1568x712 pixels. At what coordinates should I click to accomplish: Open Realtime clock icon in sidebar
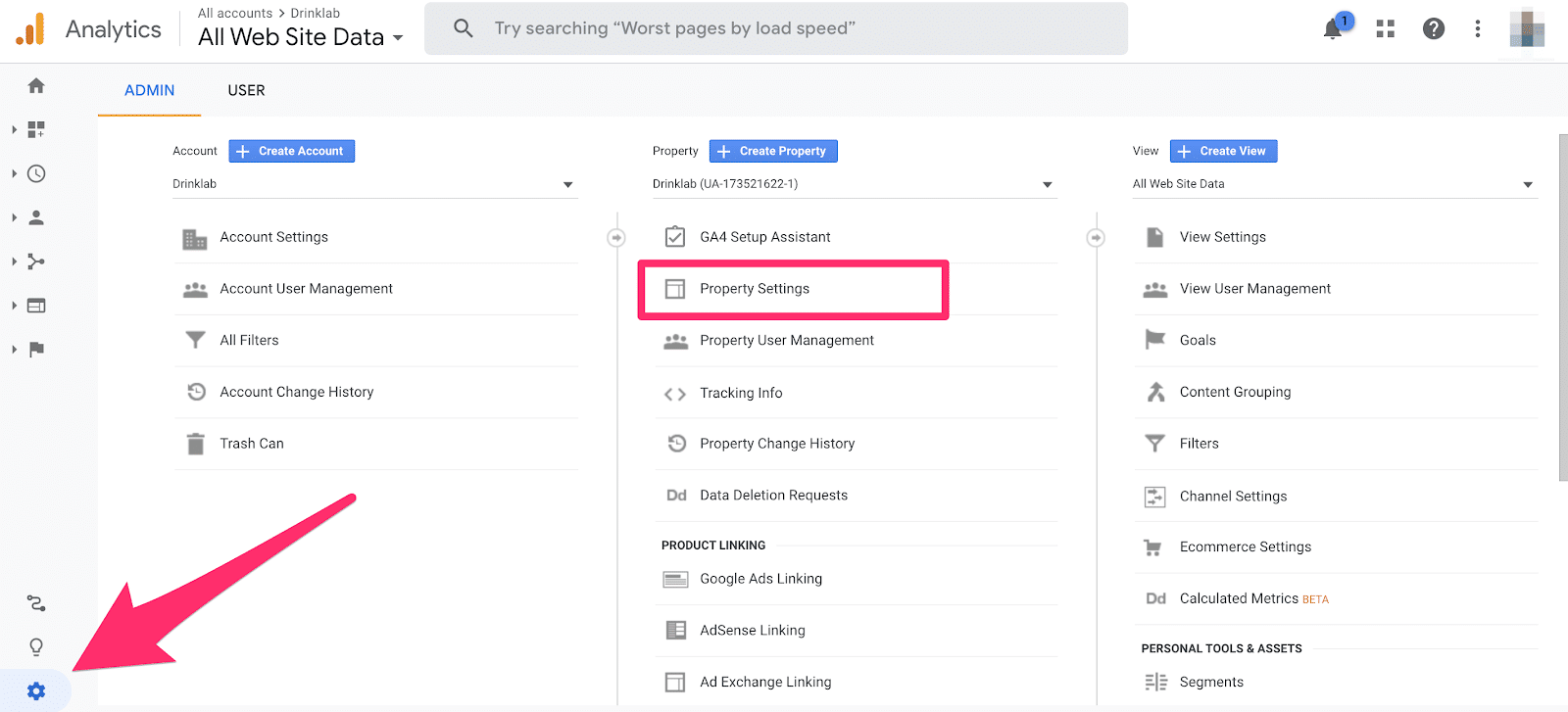point(36,173)
